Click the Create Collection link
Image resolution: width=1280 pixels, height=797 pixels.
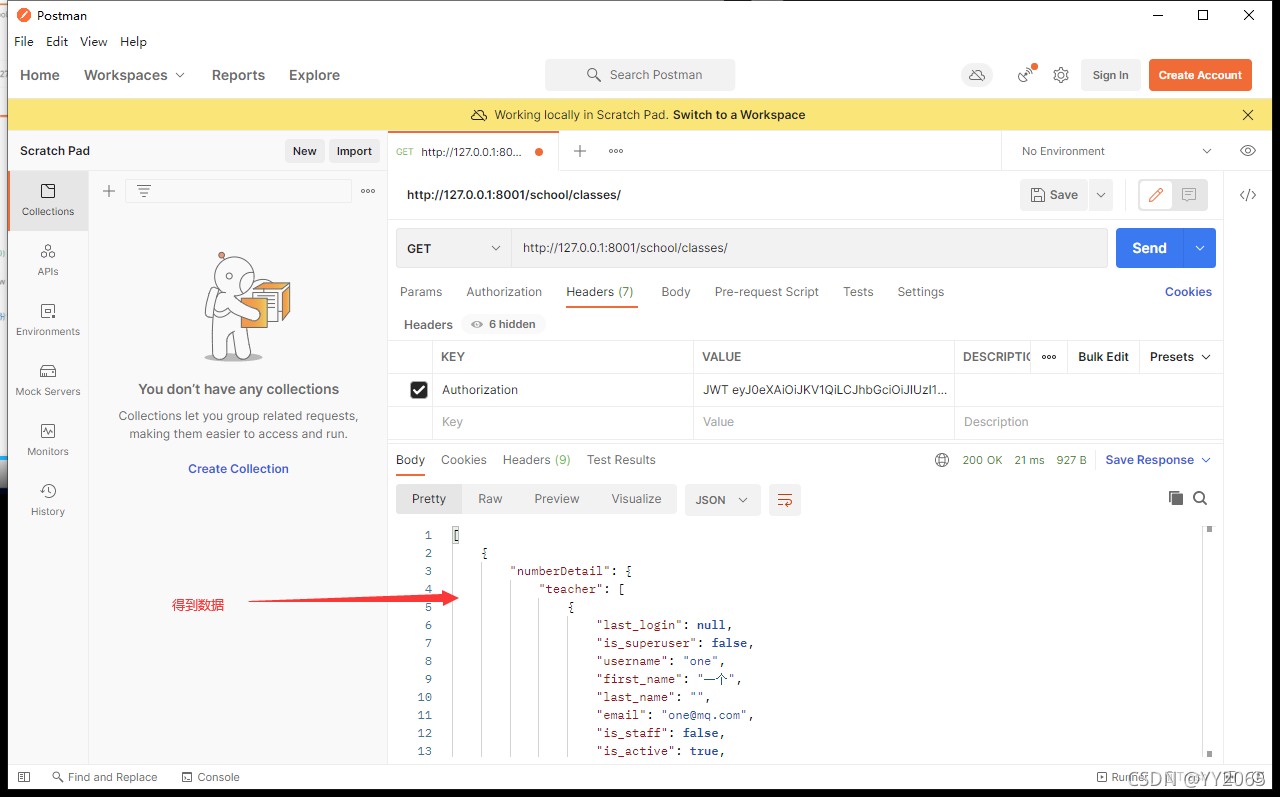238,468
